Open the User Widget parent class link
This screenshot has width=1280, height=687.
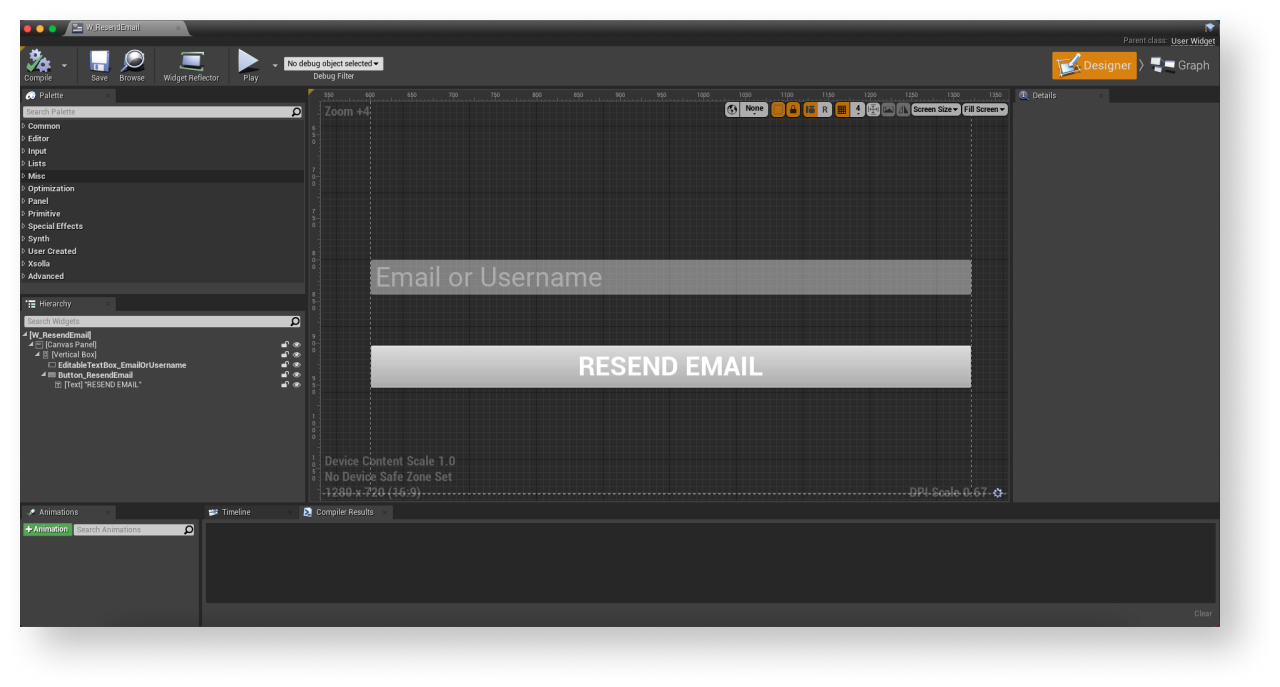pos(1193,41)
